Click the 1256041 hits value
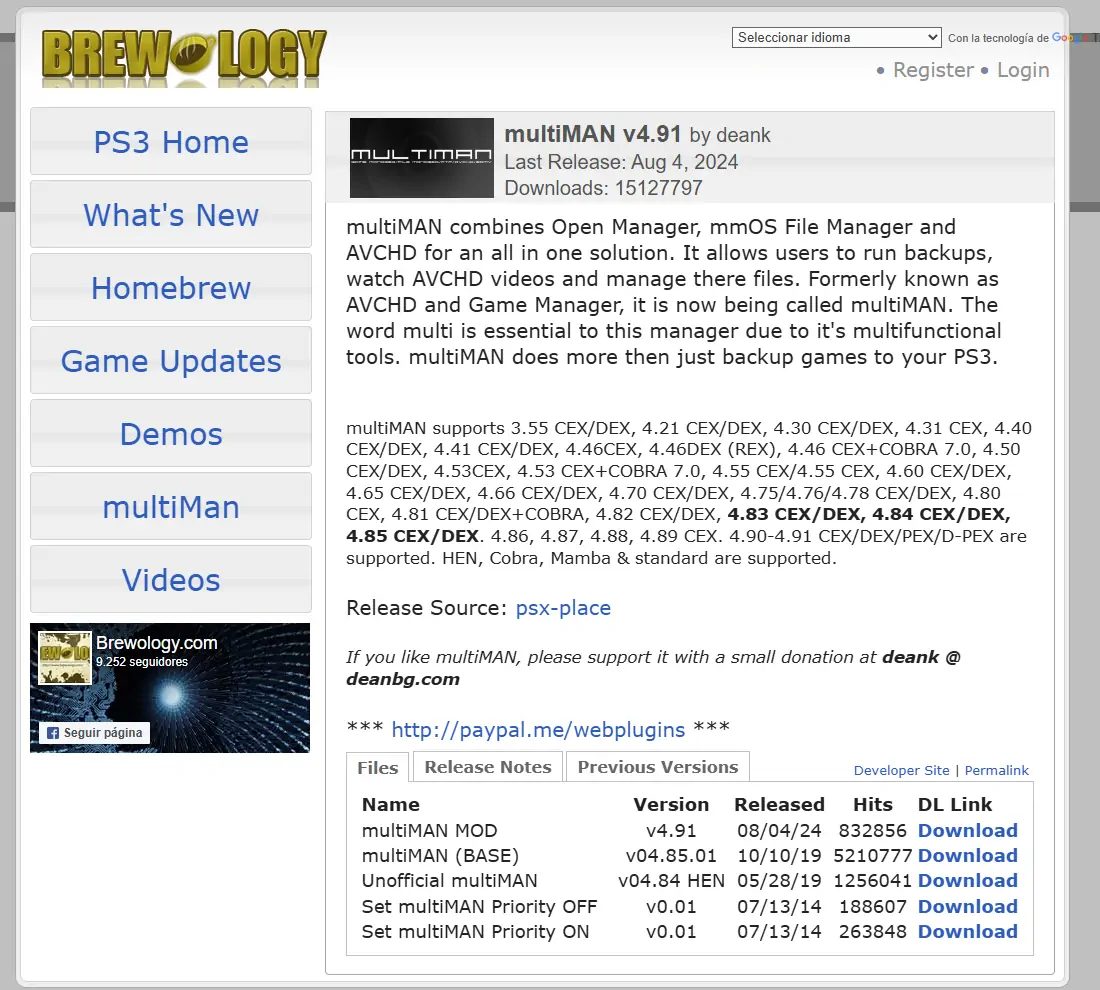This screenshot has width=1100, height=990. click(873, 881)
